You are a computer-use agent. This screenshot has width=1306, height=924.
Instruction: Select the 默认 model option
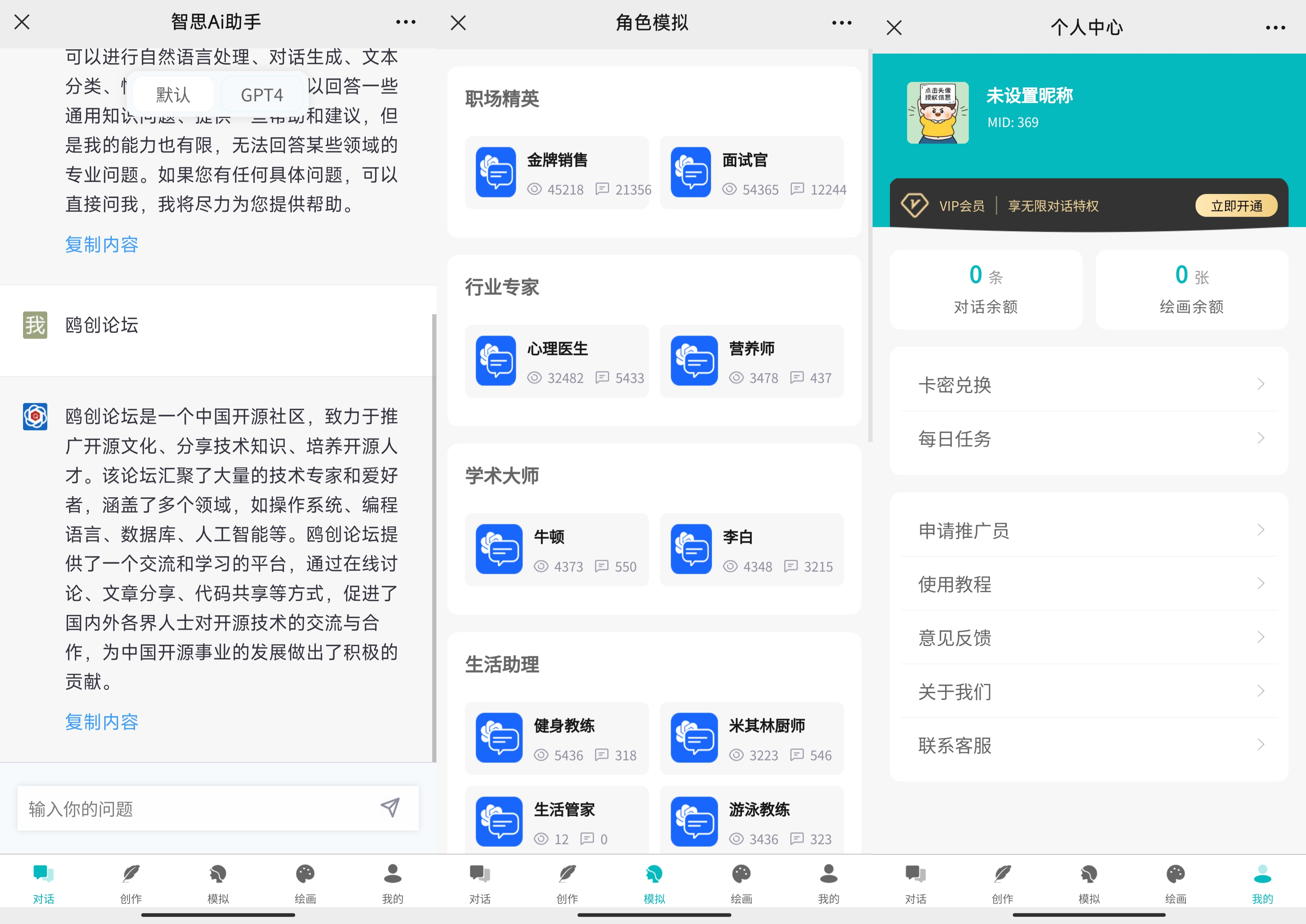(173, 95)
